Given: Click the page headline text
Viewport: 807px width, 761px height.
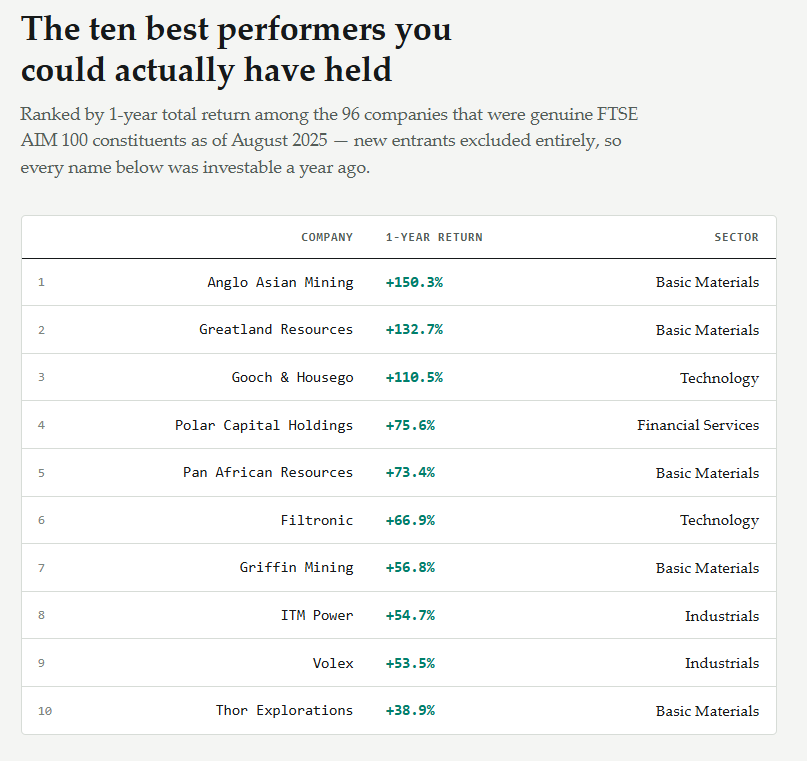Looking at the screenshot, I should tap(236, 49).
